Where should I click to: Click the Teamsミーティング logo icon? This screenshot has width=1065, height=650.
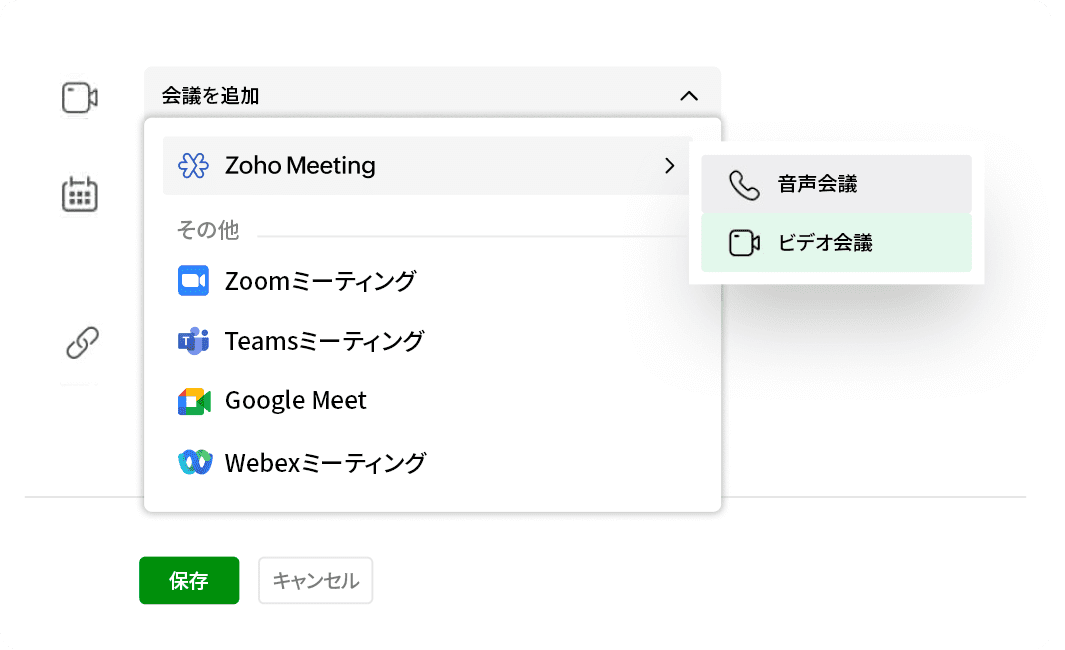(x=194, y=341)
